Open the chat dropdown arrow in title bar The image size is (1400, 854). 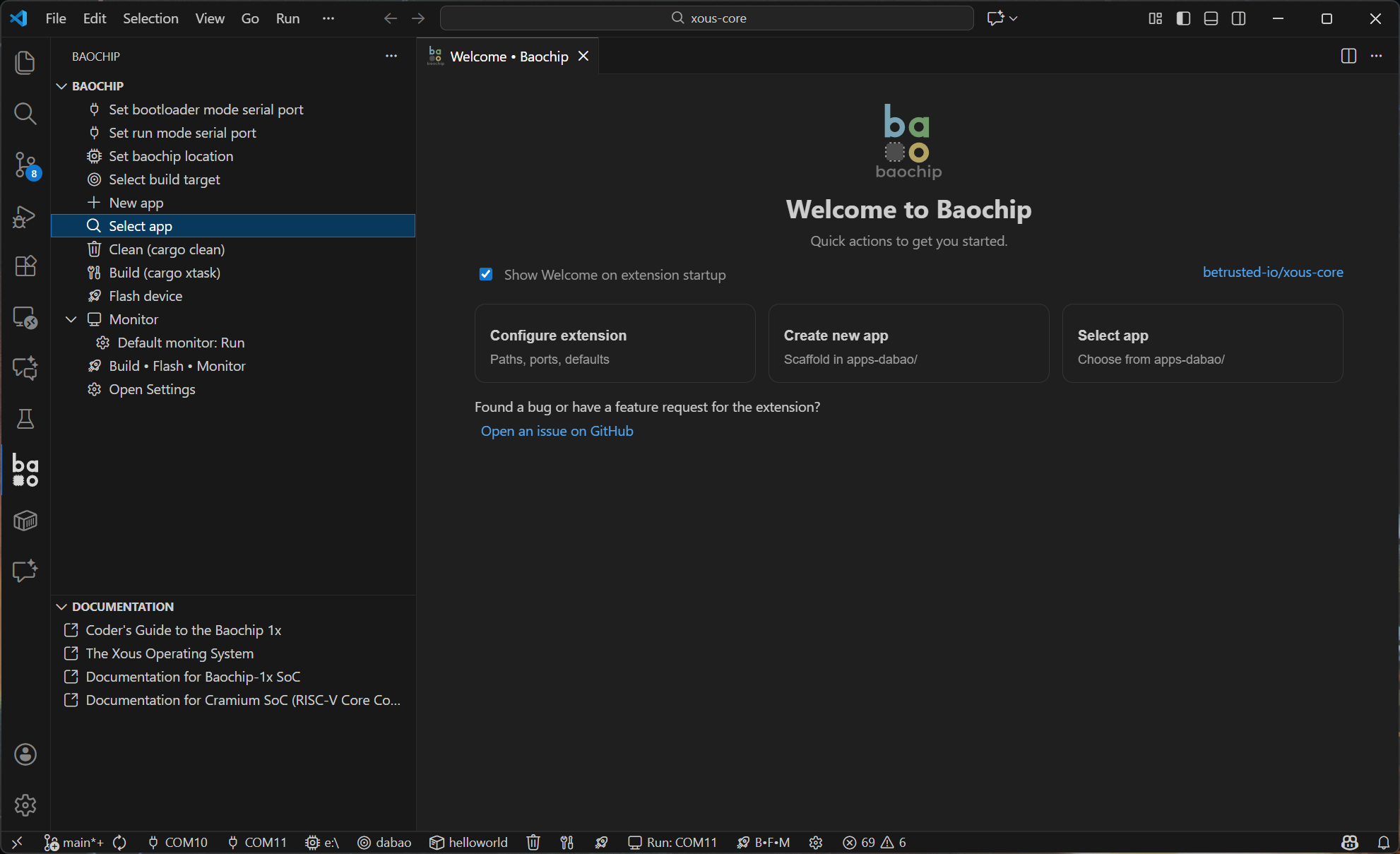pos(1014,18)
